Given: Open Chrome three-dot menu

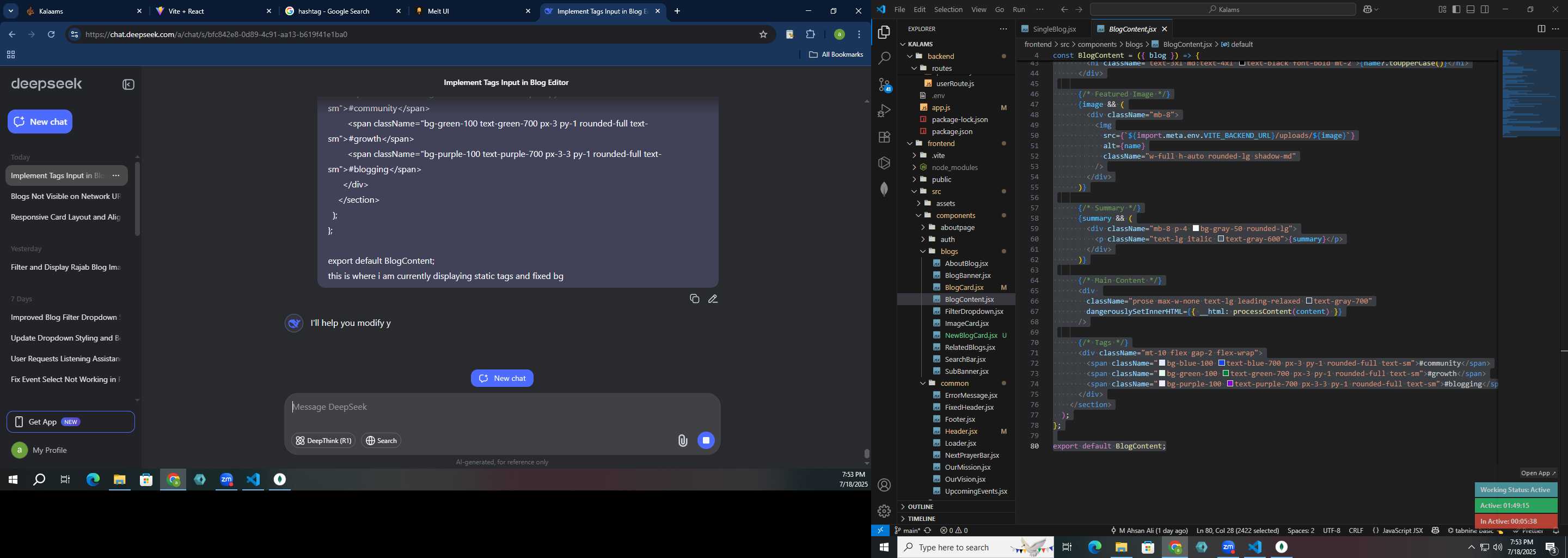Looking at the screenshot, I should (860, 35).
